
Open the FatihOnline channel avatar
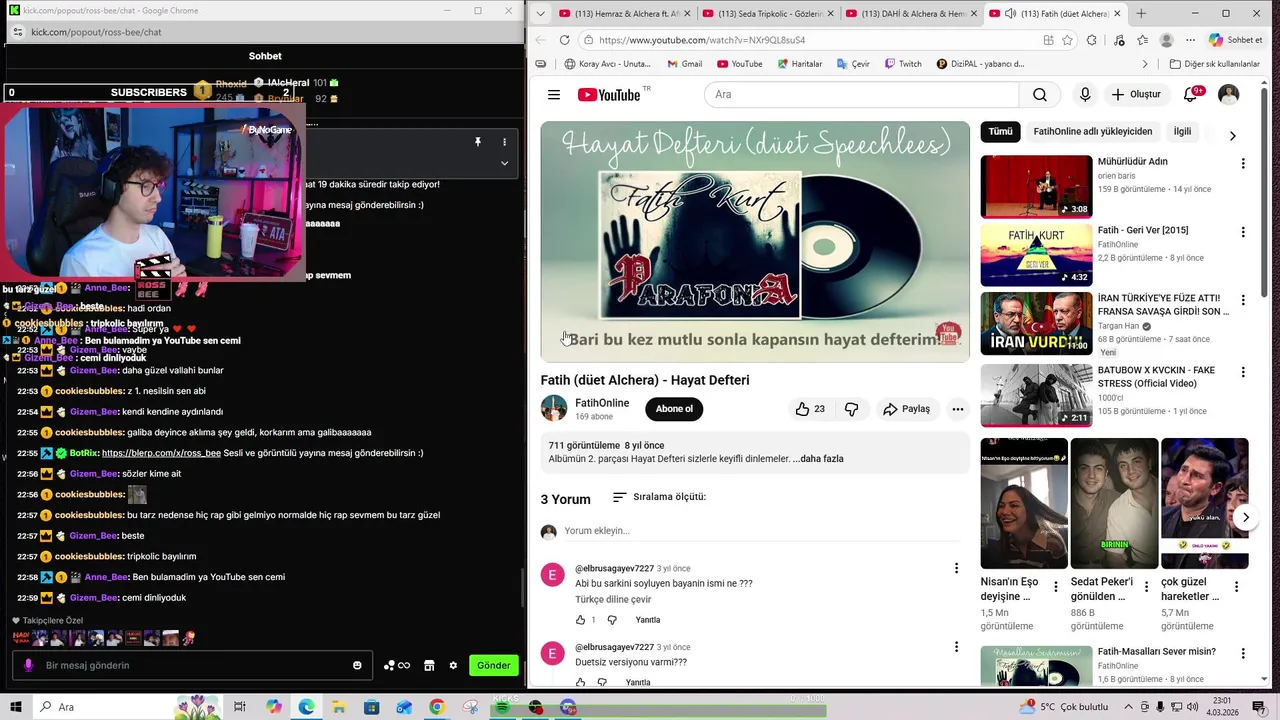point(554,408)
